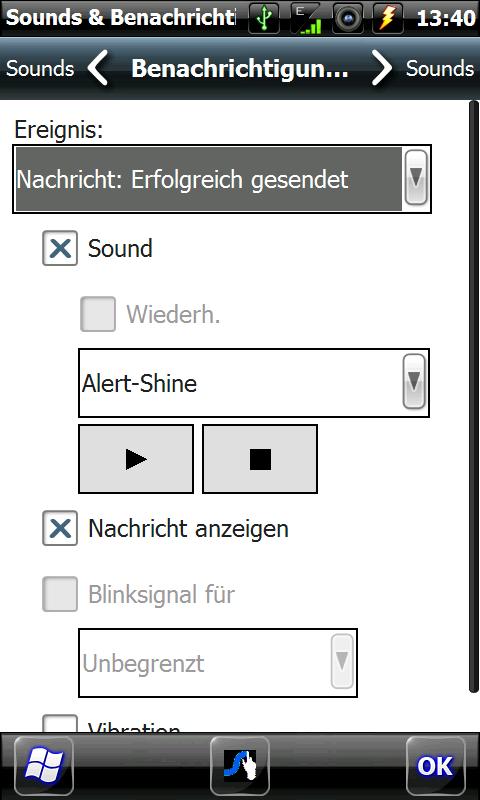Confirm settings with the OK button
Screen dimensions: 480x800
coord(436,766)
